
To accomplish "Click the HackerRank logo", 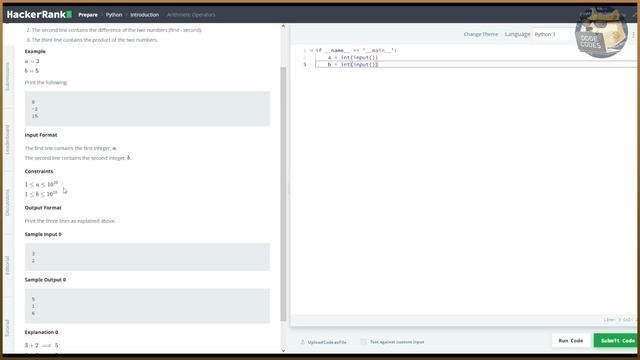I will pos(39,15).
